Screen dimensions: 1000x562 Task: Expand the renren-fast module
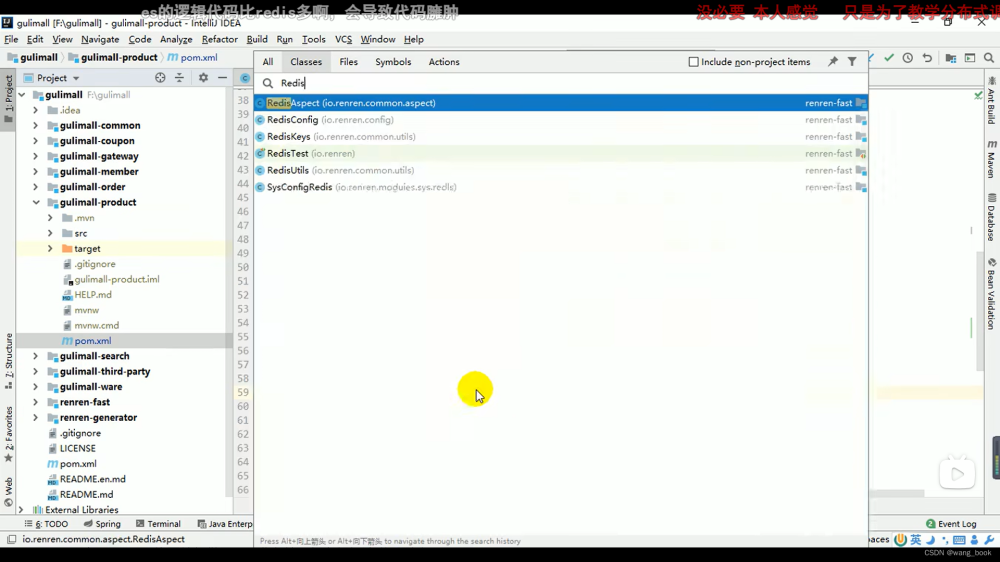coord(36,403)
